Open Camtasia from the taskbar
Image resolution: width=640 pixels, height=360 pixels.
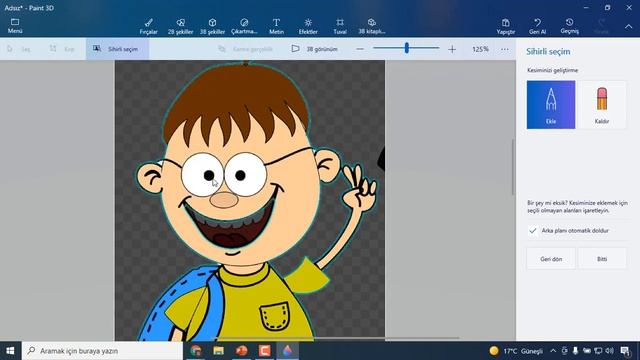pos(264,351)
